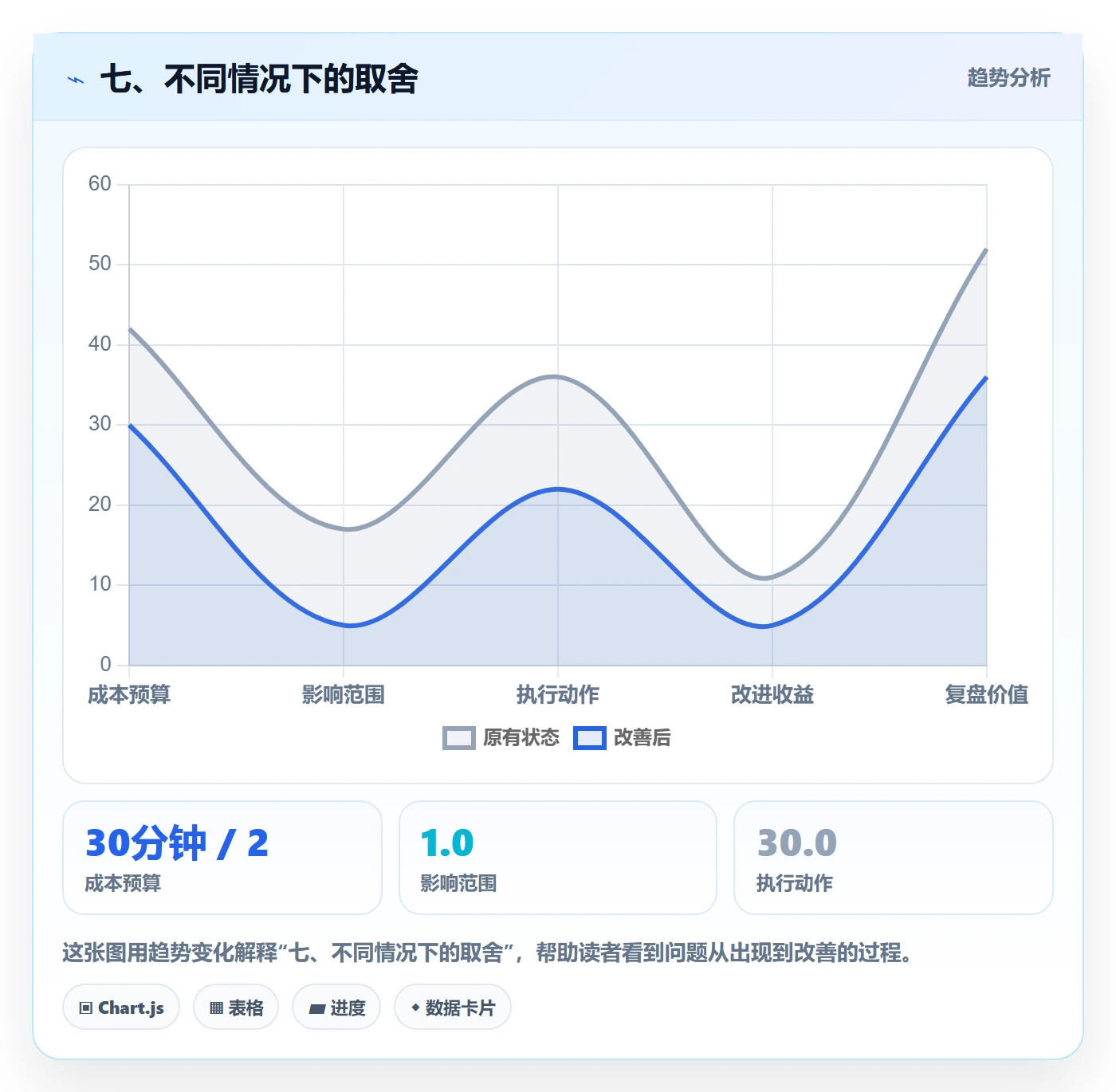Open the 30分钟 / 2 成本预算 card
The image size is (1116, 1092).
(x=222, y=858)
